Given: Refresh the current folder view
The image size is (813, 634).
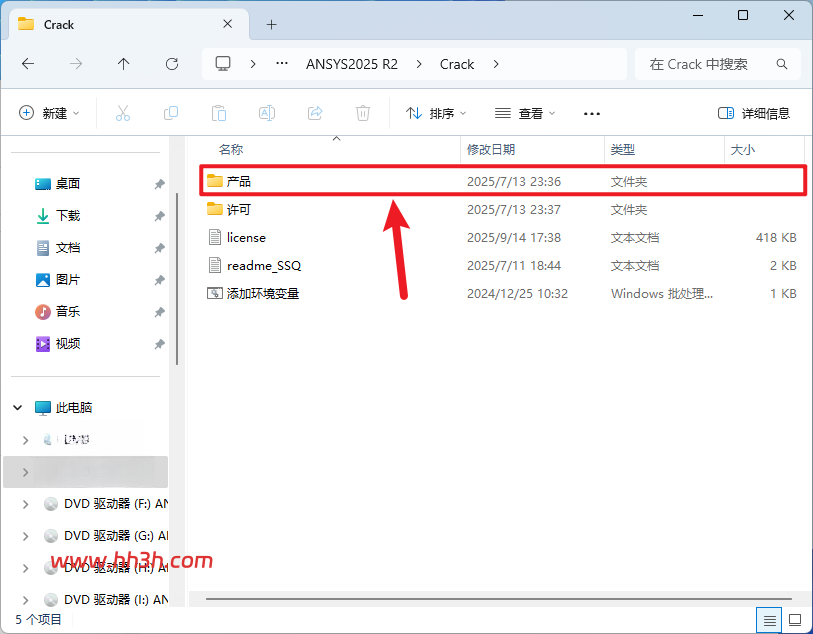Looking at the screenshot, I should 172,64.
